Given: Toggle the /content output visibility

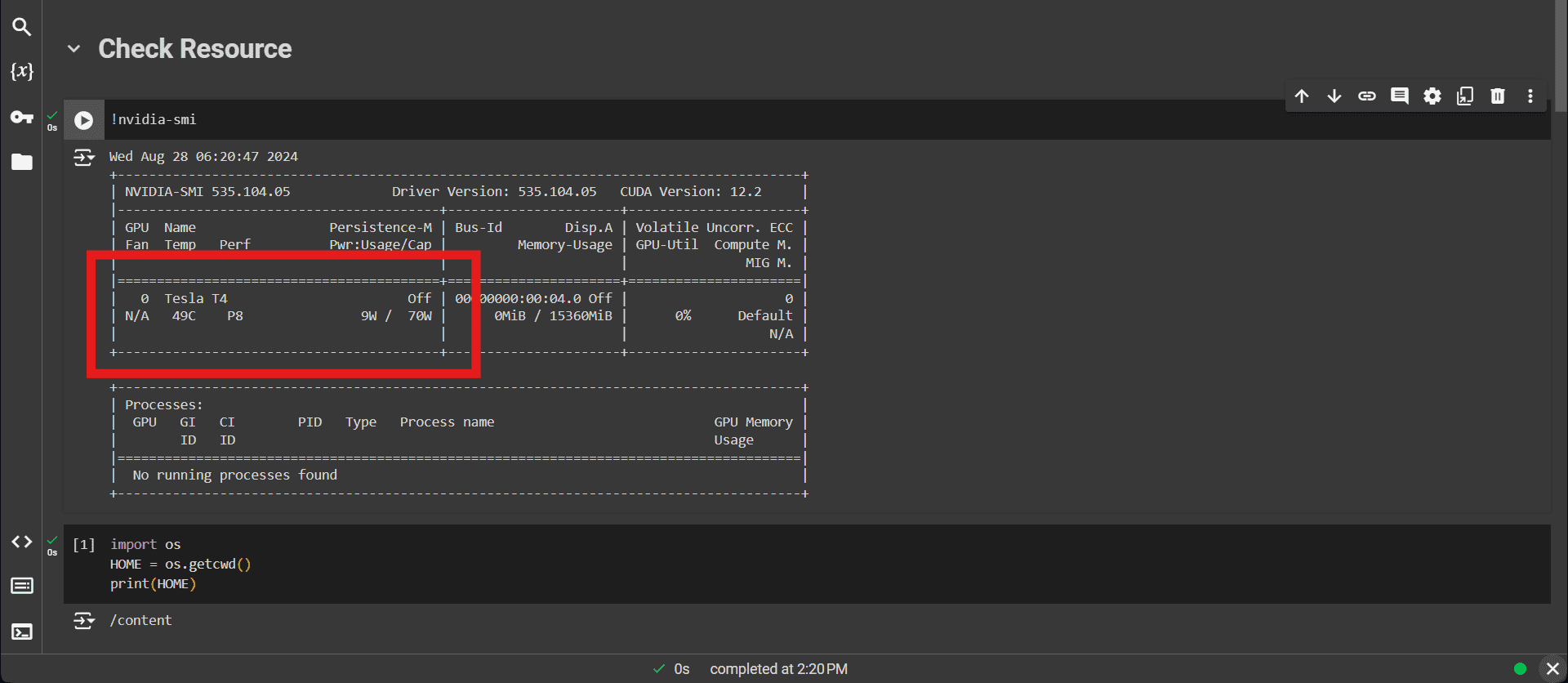Looking at the screenshot, I should [x=83, y=621].
